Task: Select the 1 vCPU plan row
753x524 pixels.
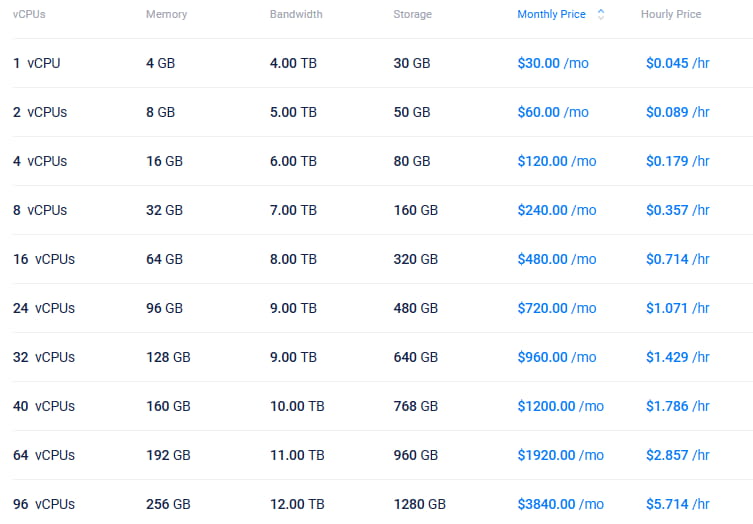Action: (37, 63)
